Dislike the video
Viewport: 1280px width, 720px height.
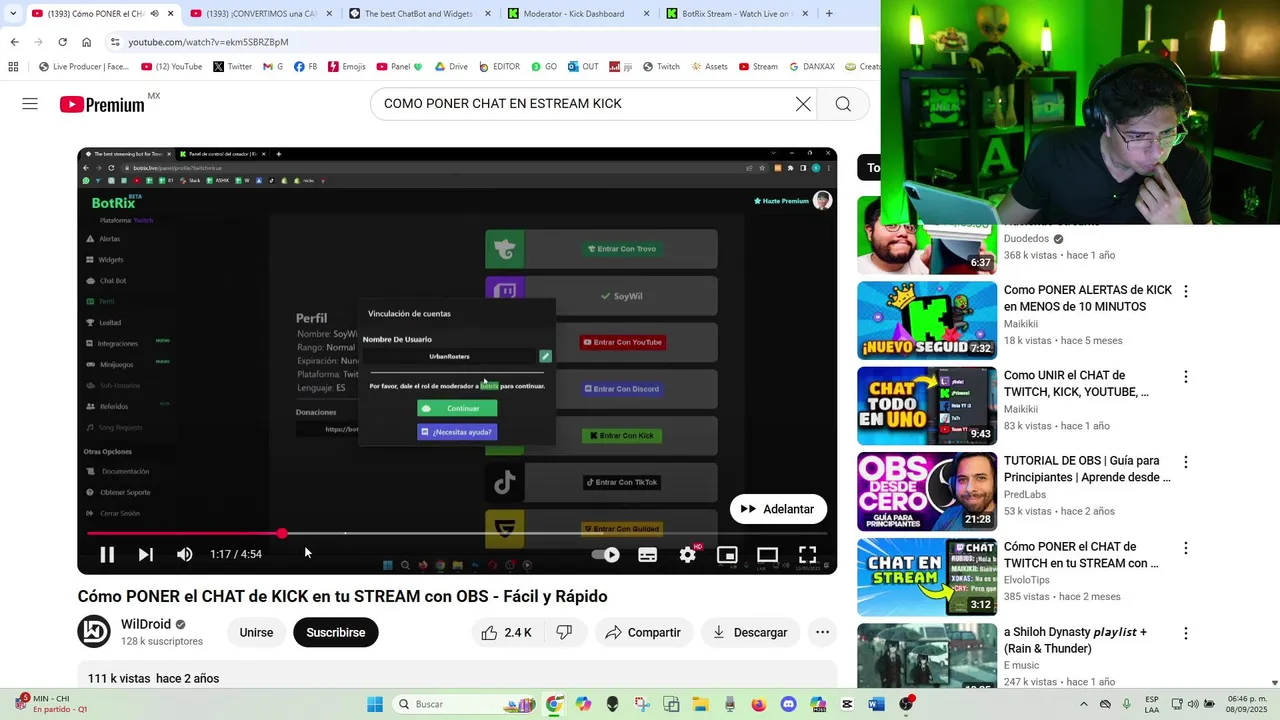[564, 632]
